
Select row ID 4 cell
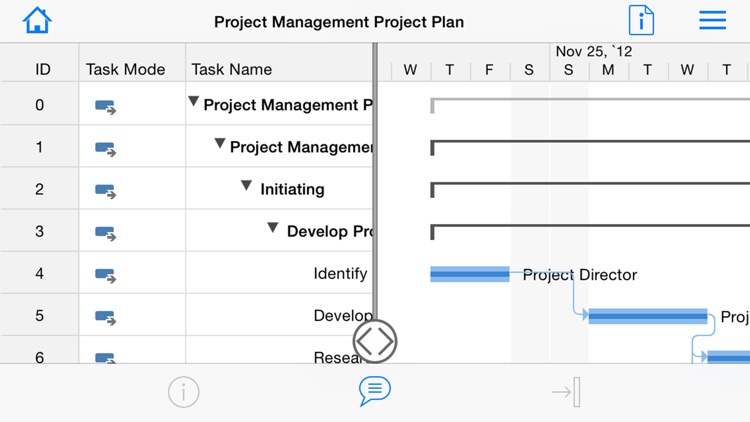[40, 273]
